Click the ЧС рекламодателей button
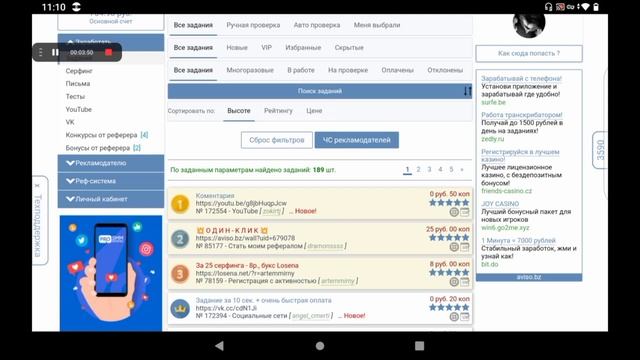The image size is (640, 360). [357, 140]
